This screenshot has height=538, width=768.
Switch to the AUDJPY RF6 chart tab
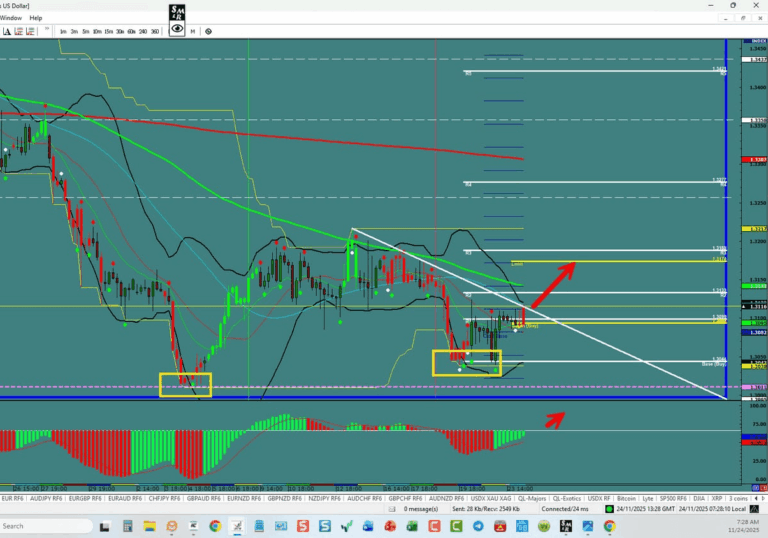(46, 498)
